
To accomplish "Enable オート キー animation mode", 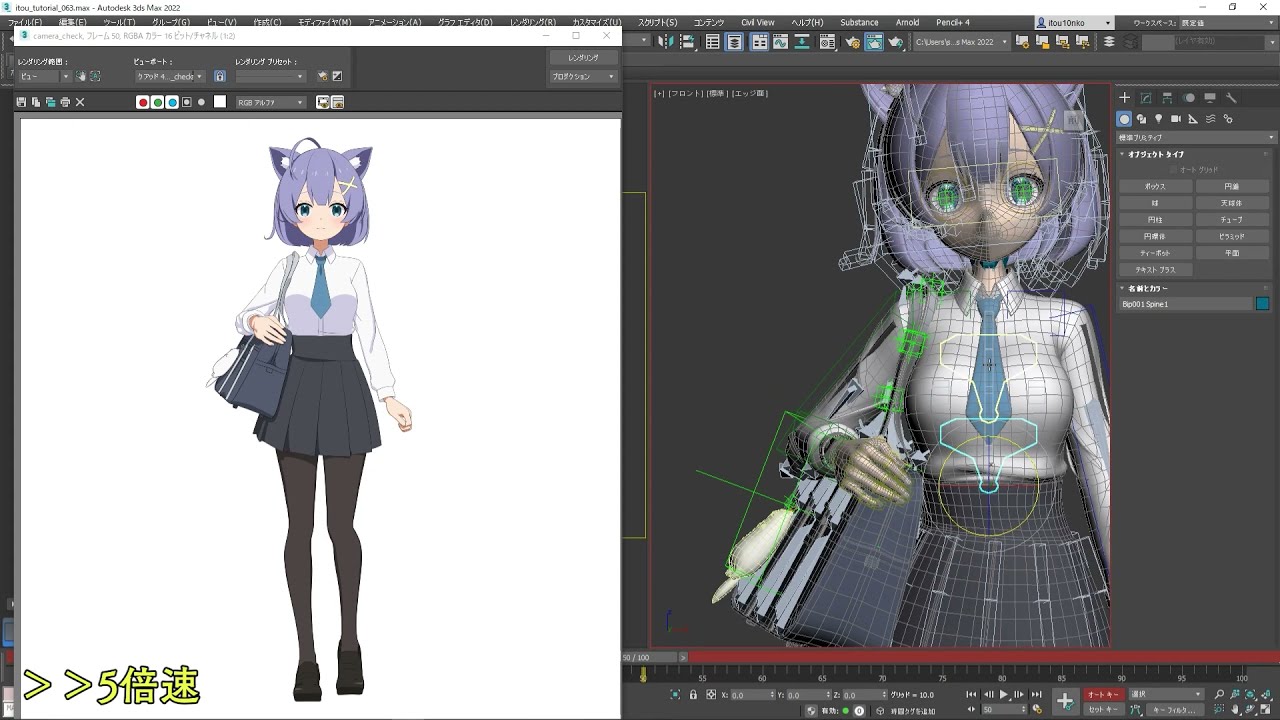I will [x=1104, y=694].
